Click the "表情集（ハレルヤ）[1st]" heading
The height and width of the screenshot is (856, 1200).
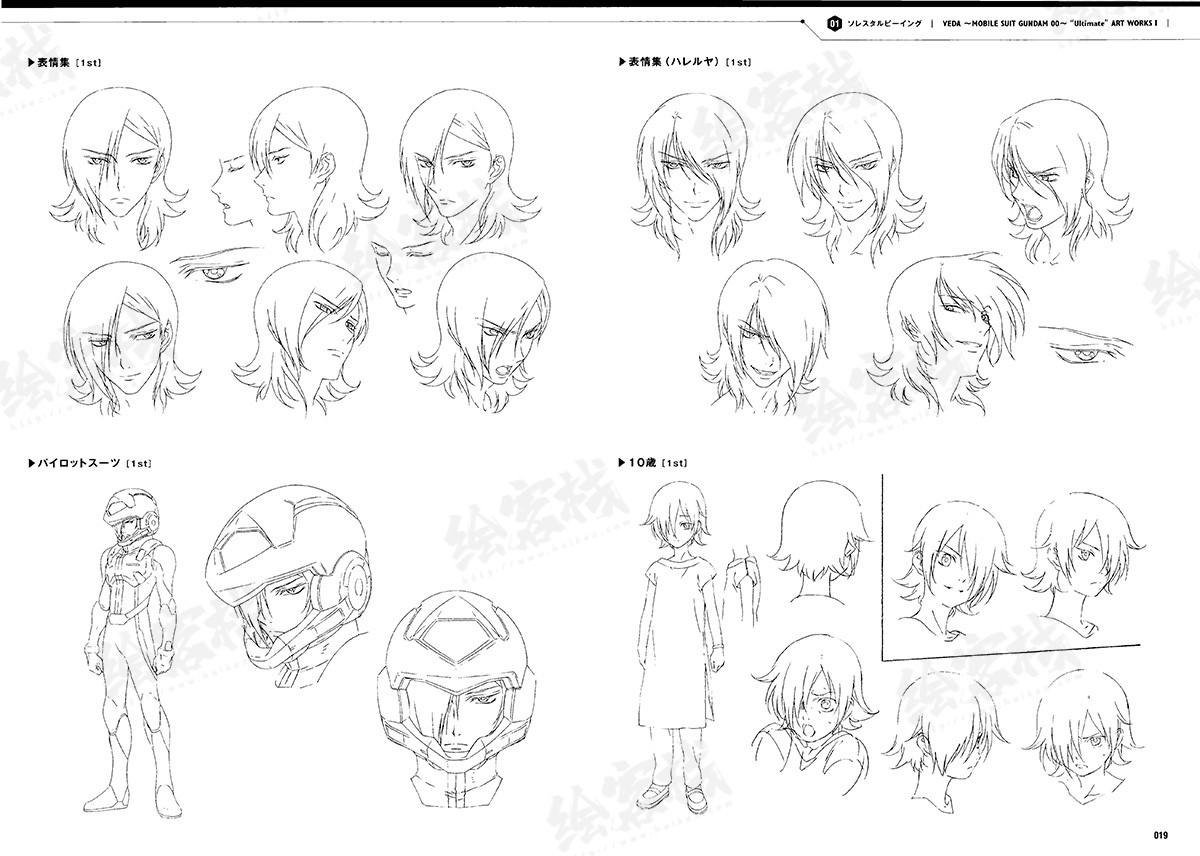[685, 63]
